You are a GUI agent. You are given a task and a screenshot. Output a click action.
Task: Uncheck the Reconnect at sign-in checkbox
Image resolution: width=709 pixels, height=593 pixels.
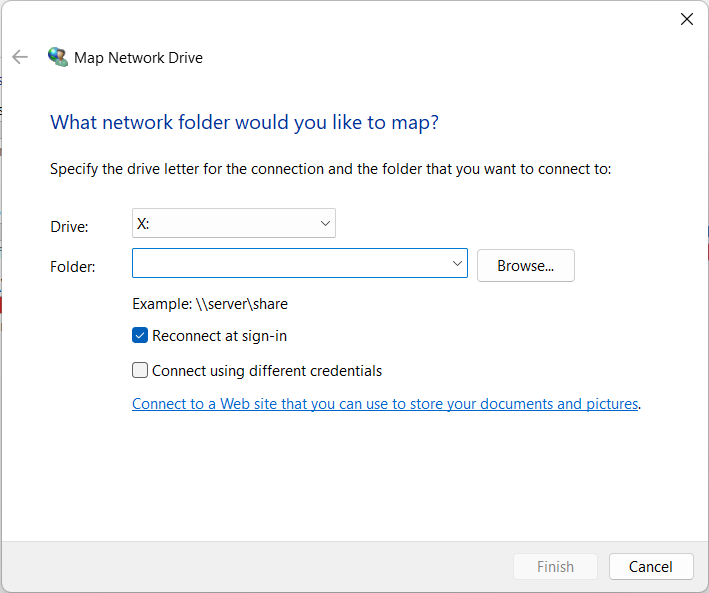[140, 336]
